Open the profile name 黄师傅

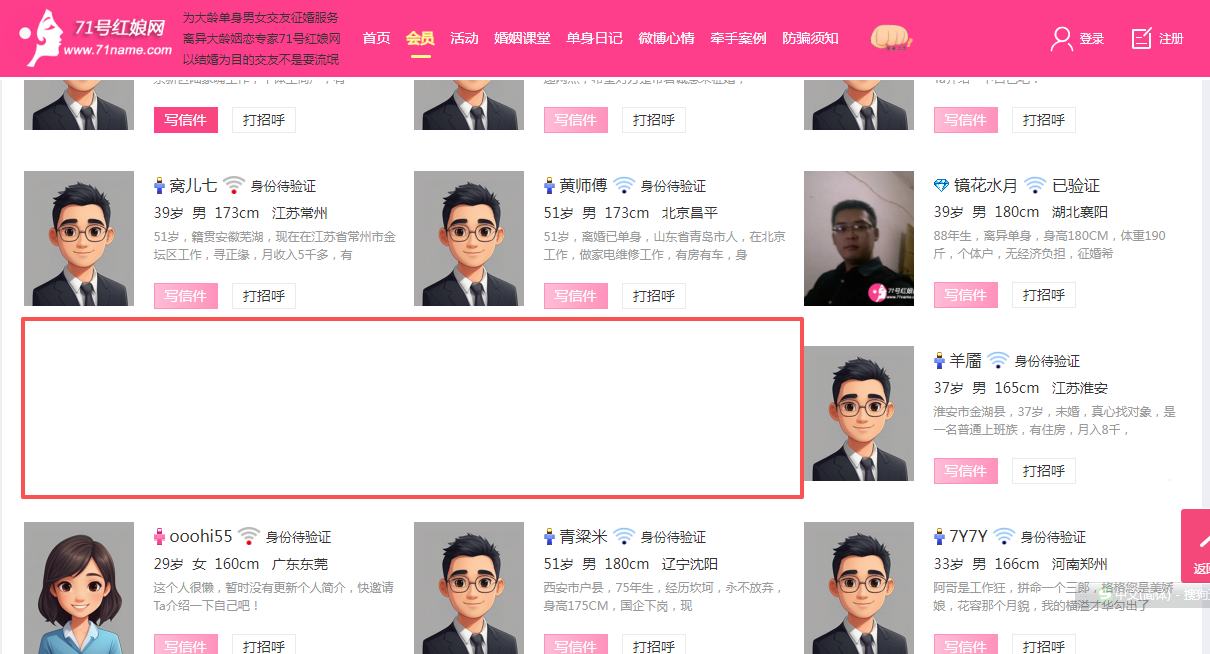[583, 186]
